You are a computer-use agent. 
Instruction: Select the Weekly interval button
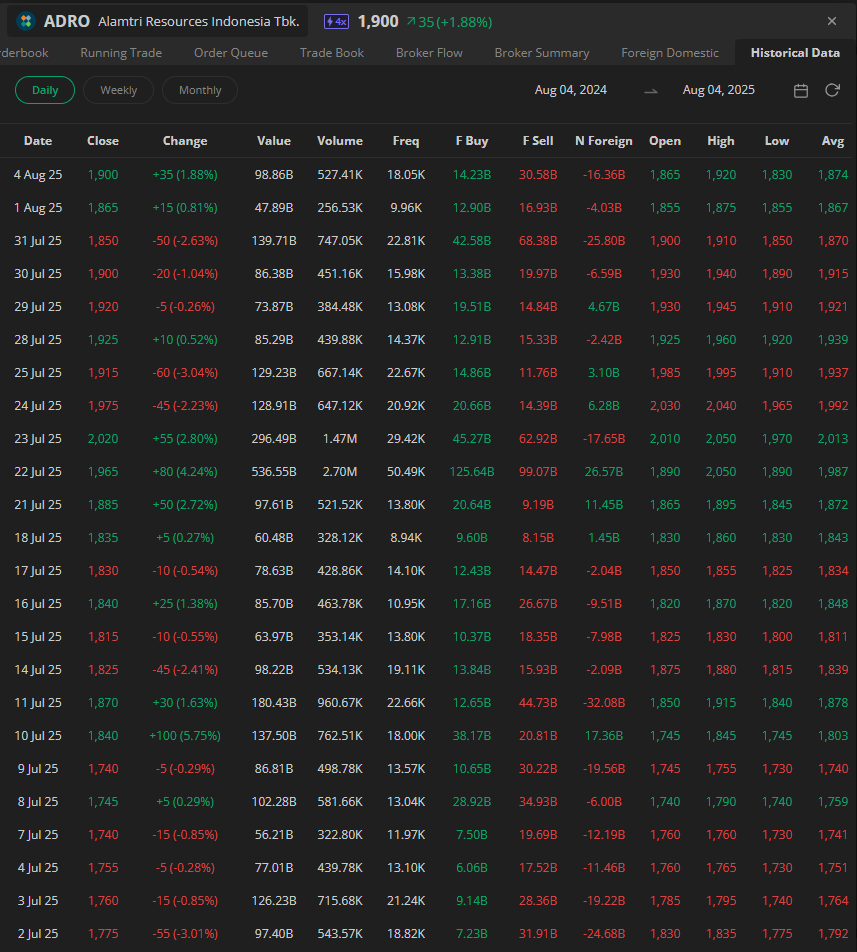pyautogui.click(x=118, y=90)
